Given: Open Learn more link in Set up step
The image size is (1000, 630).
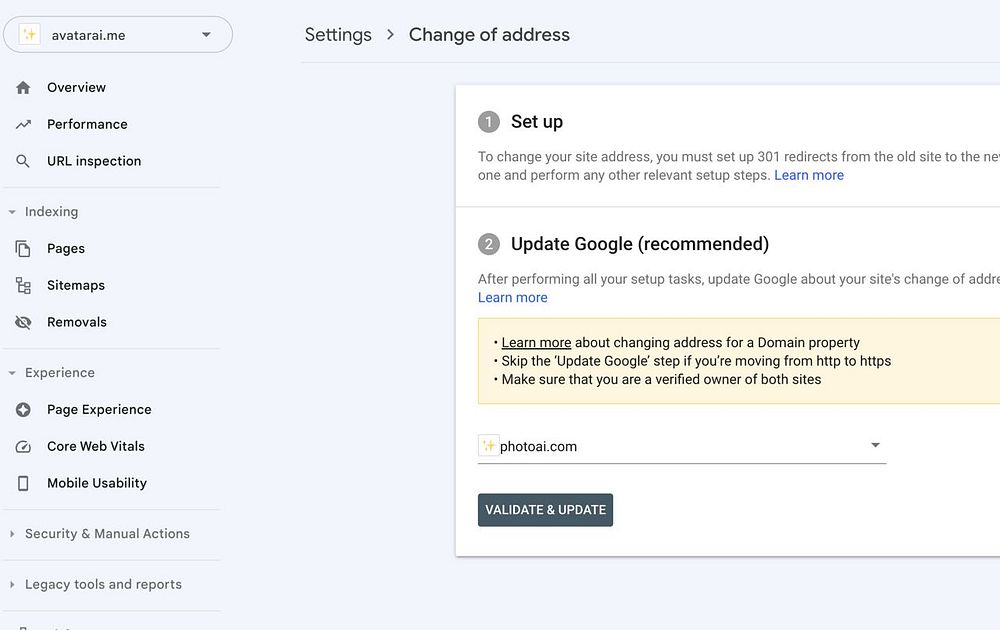Looking at the screenshot, I should point(808,175).
